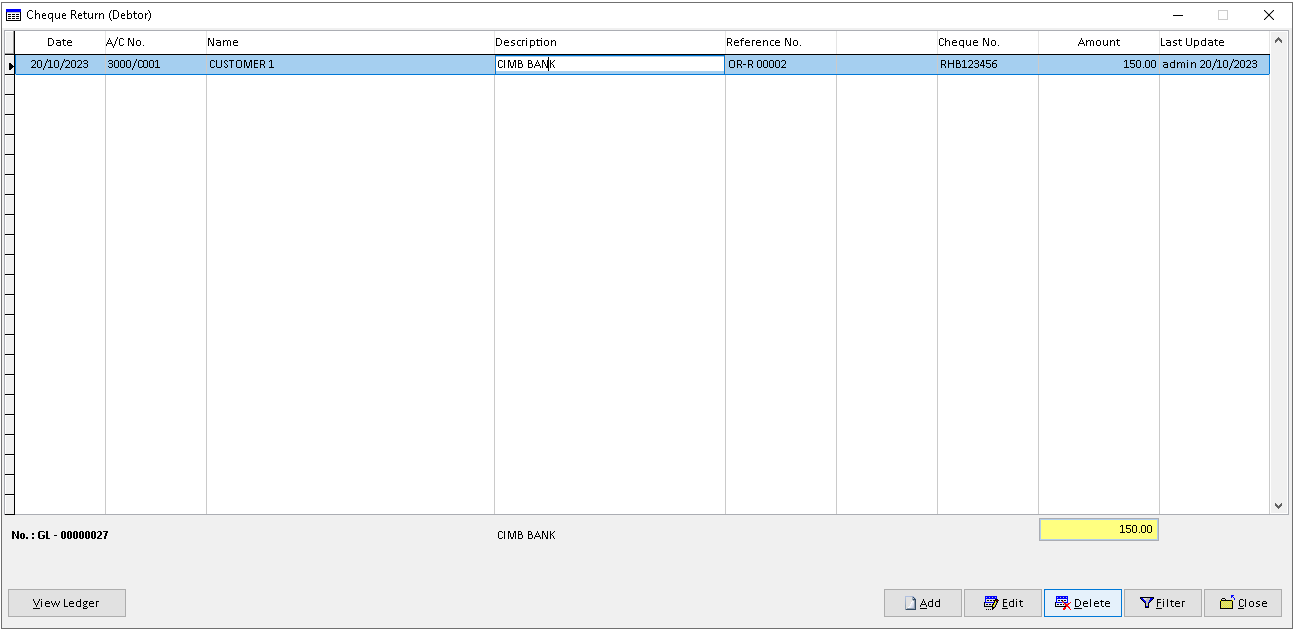
Task: Add a new cheque return entry
Action: [922, 603]
